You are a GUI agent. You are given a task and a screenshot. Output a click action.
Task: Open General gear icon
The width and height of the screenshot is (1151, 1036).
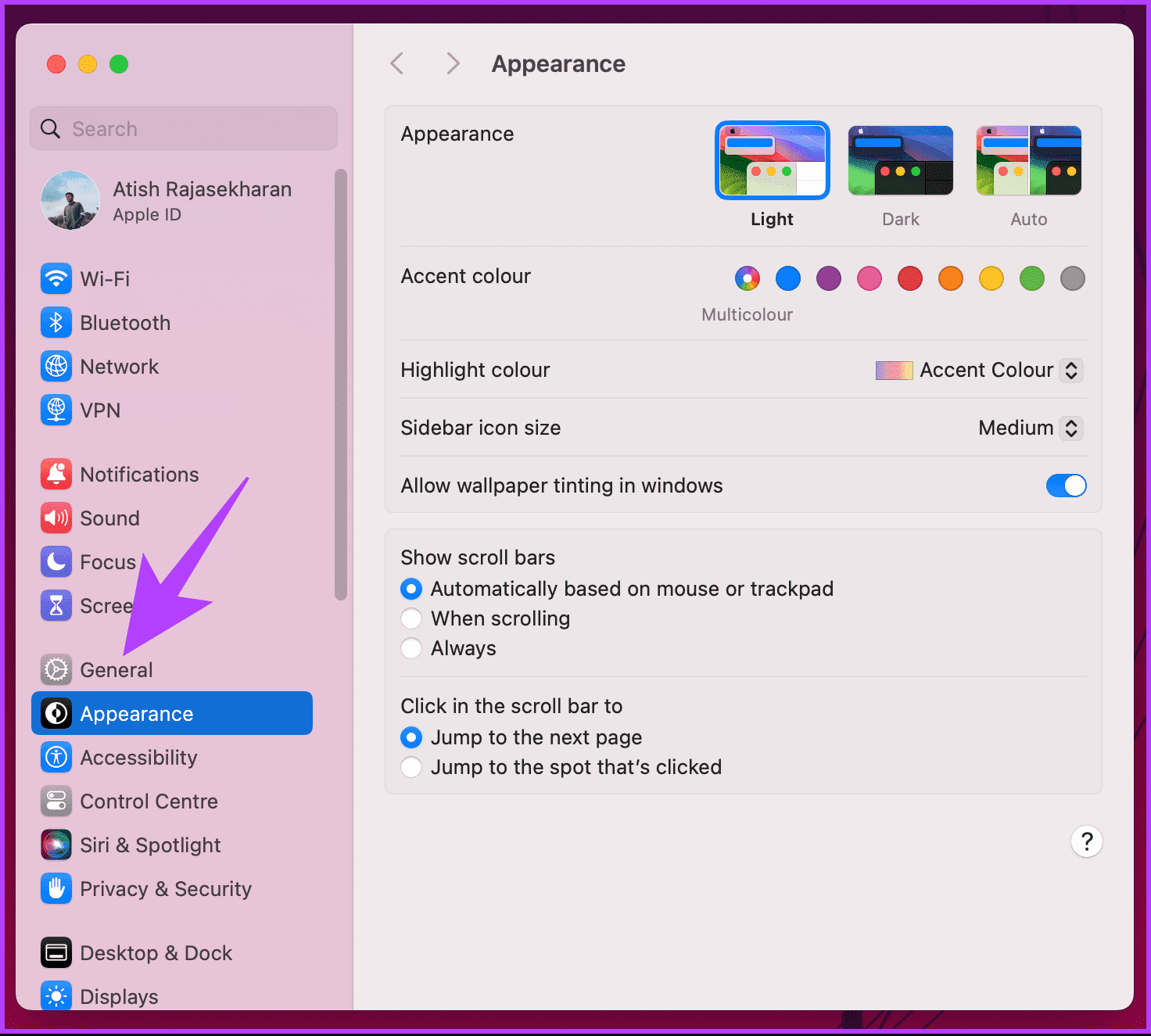click(x=56, y=669)
